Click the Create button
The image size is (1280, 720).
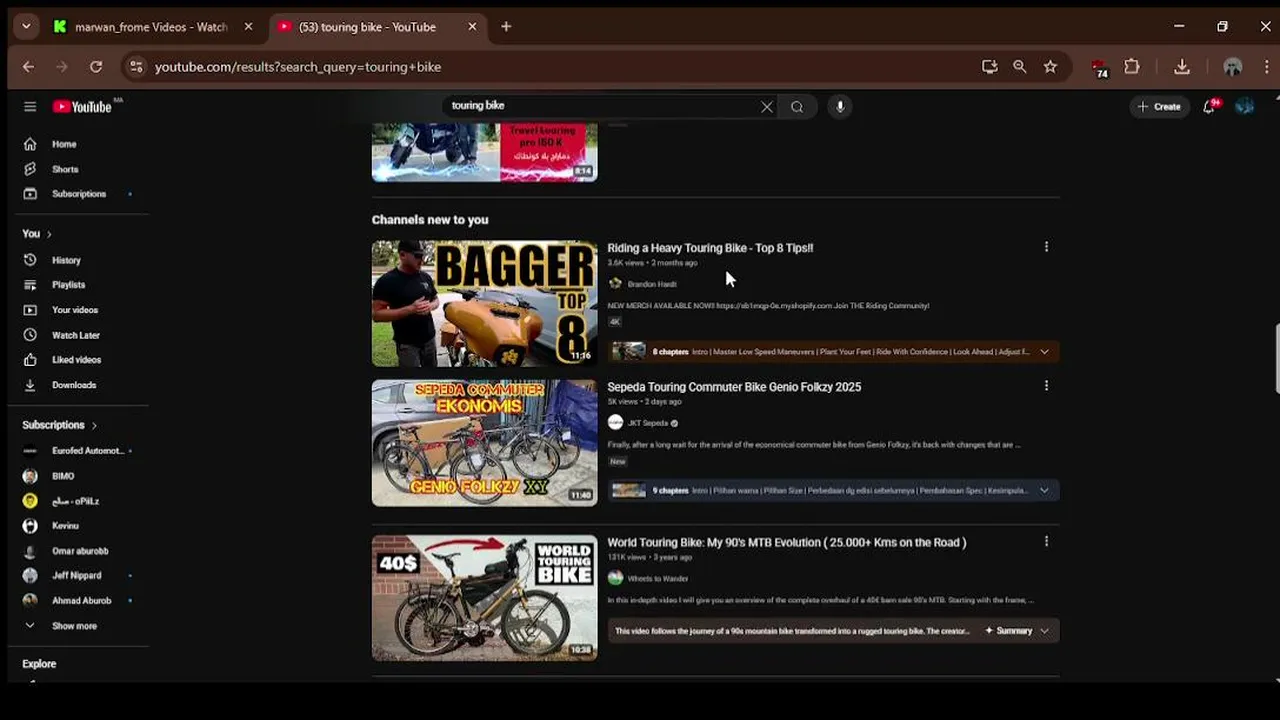(x=1160, y=106)
